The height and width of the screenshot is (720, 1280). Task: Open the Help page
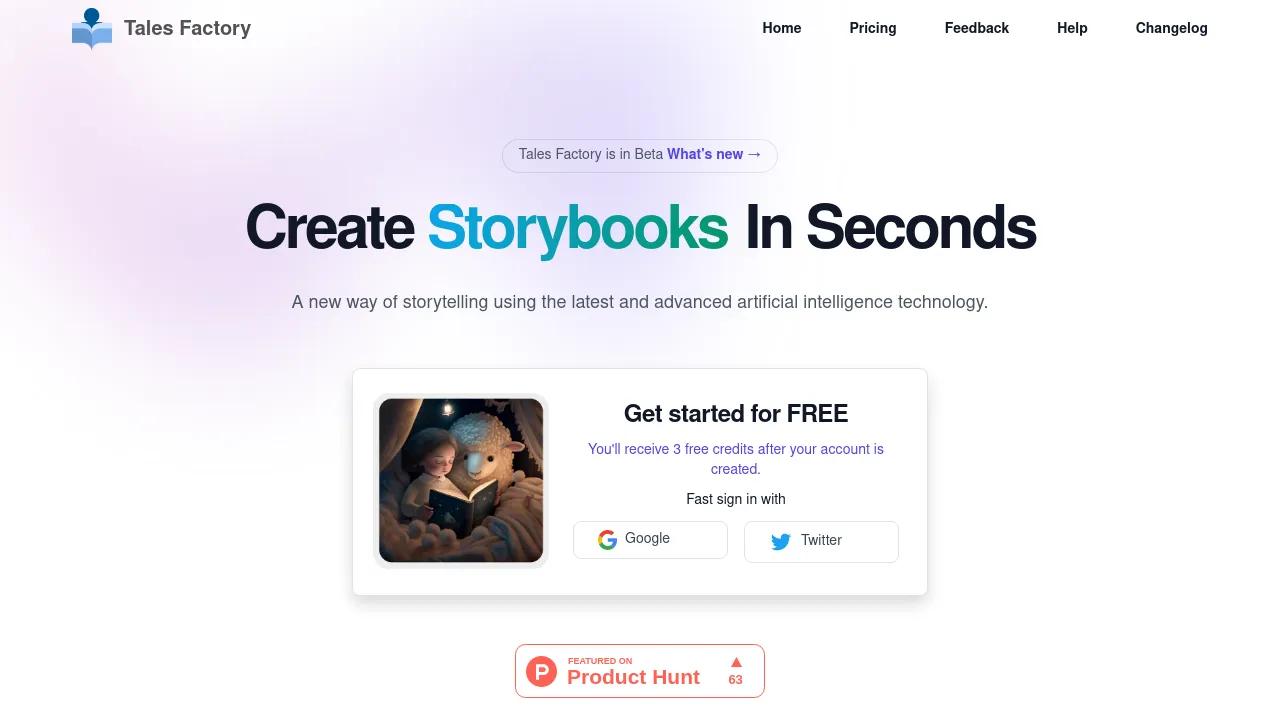click(1072, 28)
